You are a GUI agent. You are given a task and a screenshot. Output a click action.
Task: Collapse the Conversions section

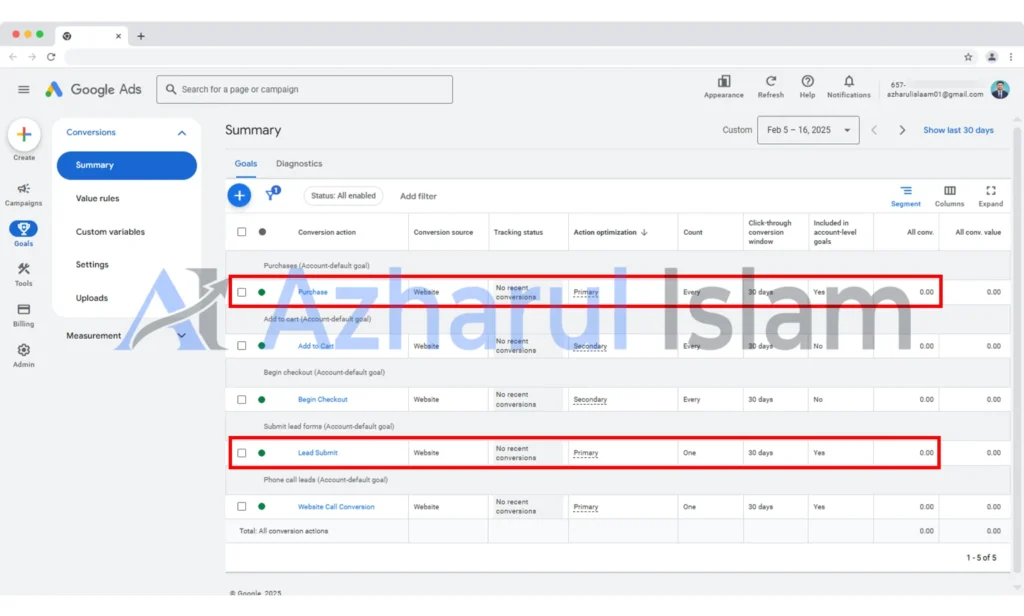(x=182, y=133)
